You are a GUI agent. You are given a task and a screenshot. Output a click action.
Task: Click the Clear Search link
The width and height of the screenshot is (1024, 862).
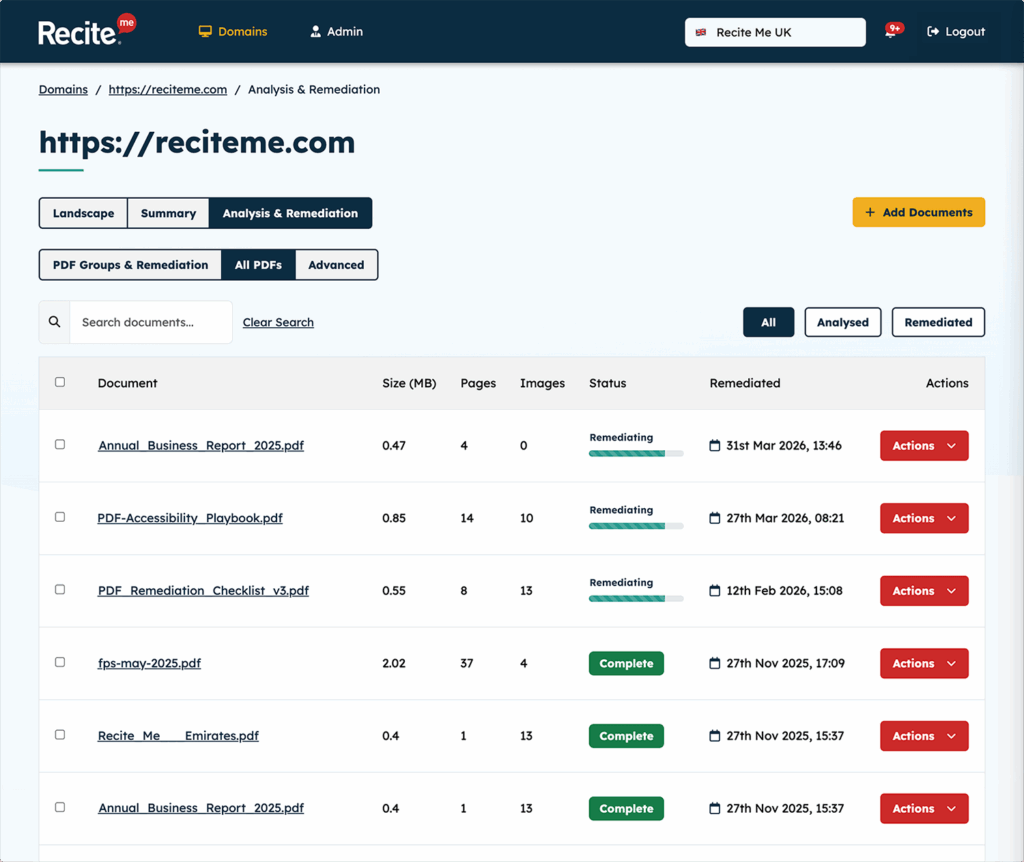point(278,322)
